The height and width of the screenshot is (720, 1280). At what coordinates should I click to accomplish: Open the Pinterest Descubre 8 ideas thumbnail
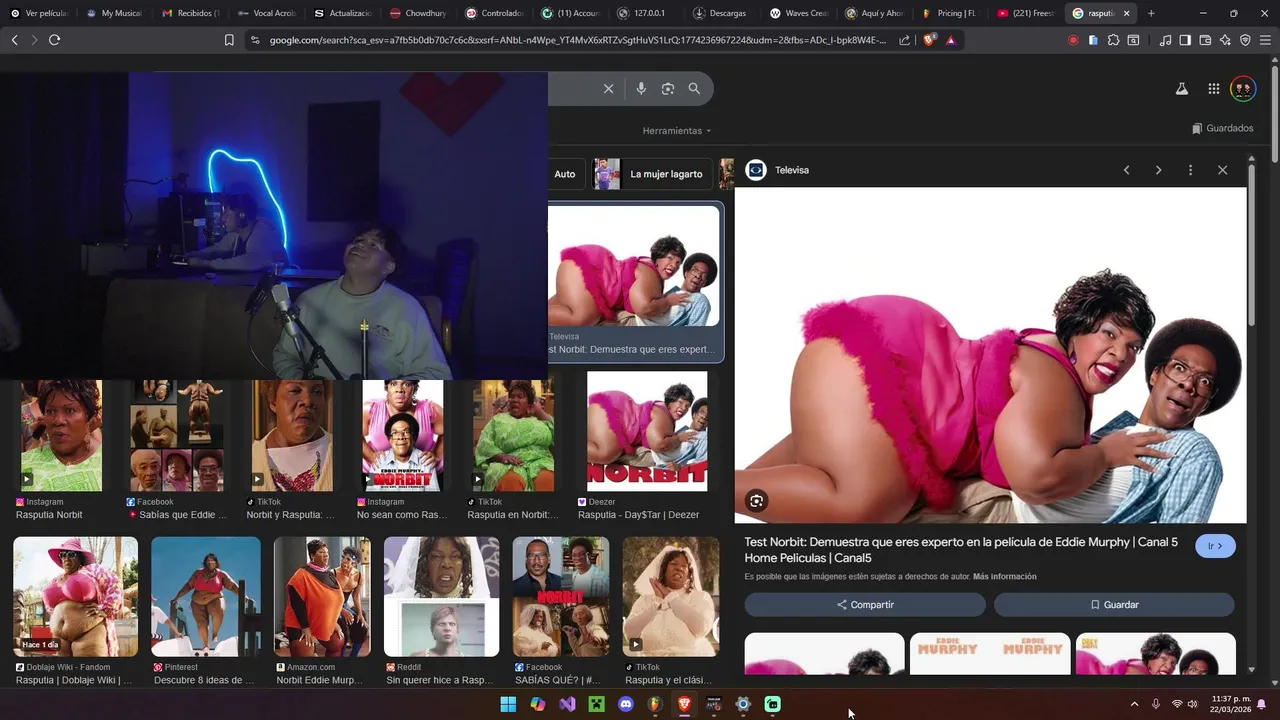tap(206, 596)
